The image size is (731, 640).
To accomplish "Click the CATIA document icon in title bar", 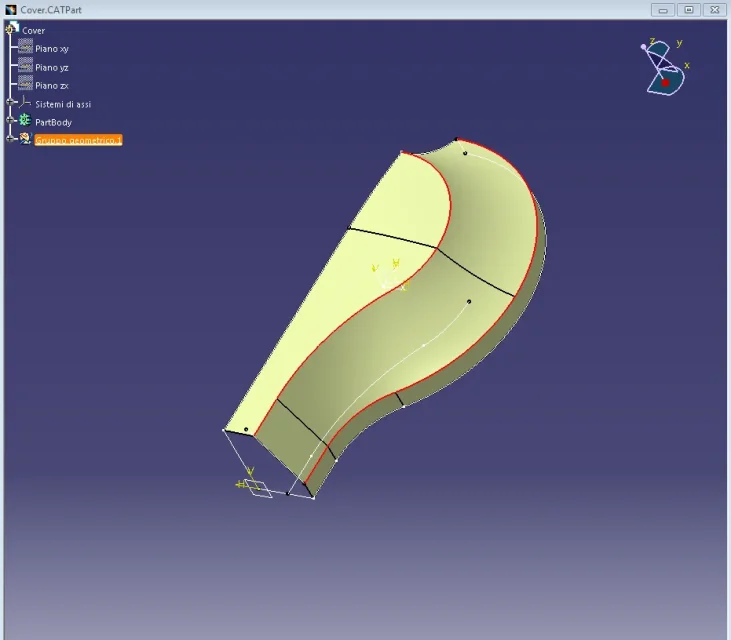I will click(x=11, y=9).
